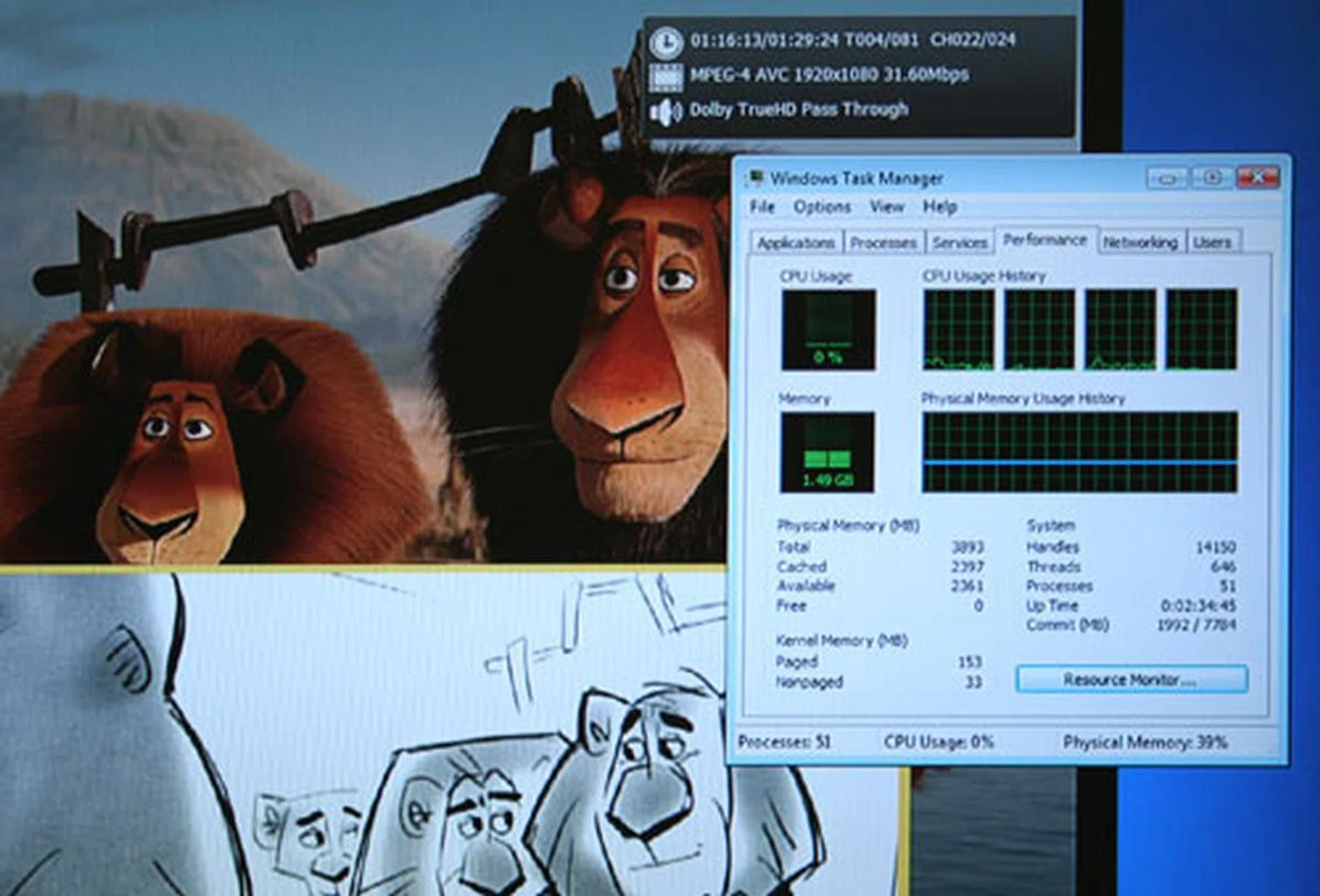Switch to the Services tab
The height and width of the screenshot is (896, 1320).
960,242
